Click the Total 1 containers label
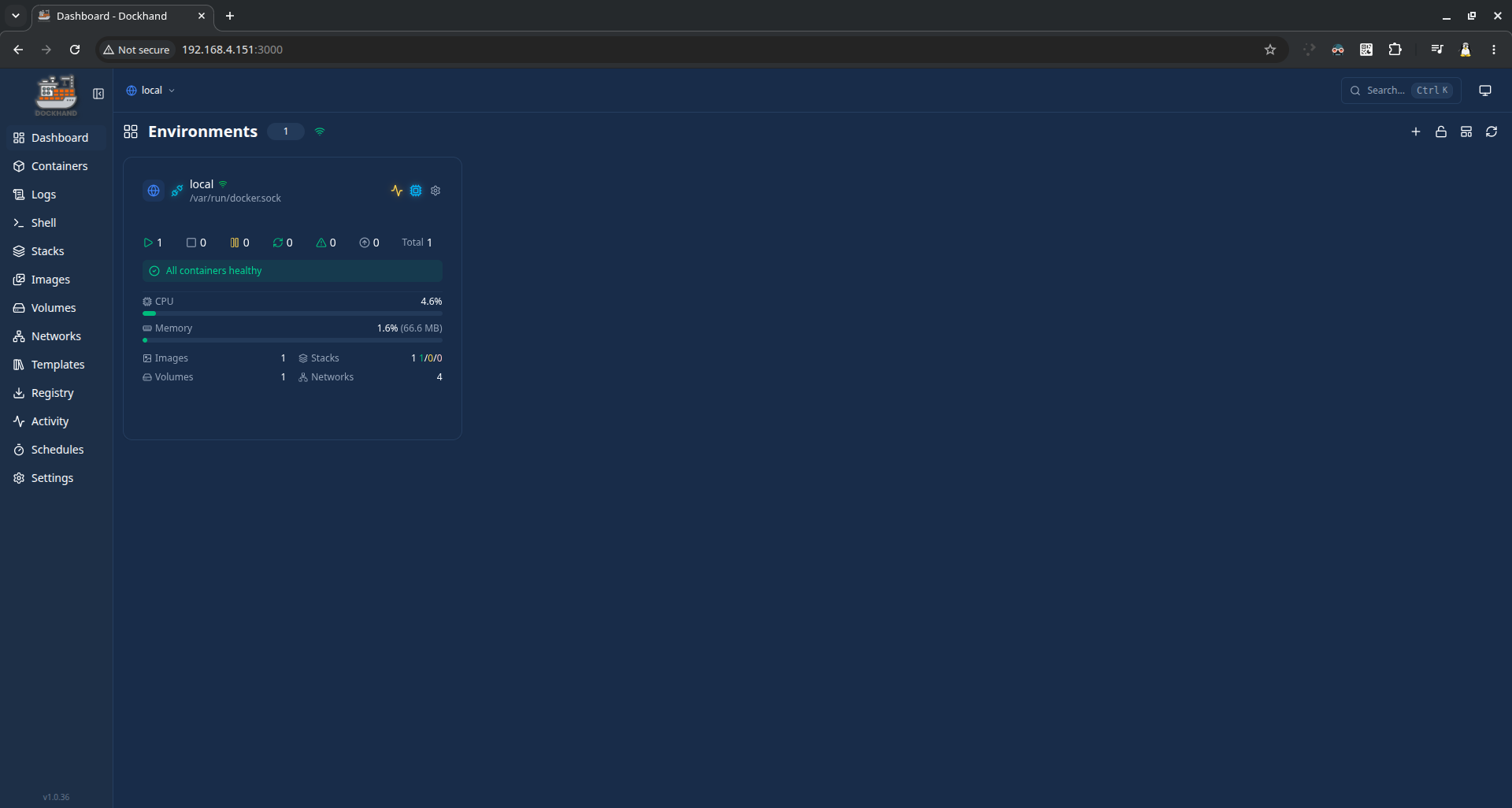 [x=417, y=243]
